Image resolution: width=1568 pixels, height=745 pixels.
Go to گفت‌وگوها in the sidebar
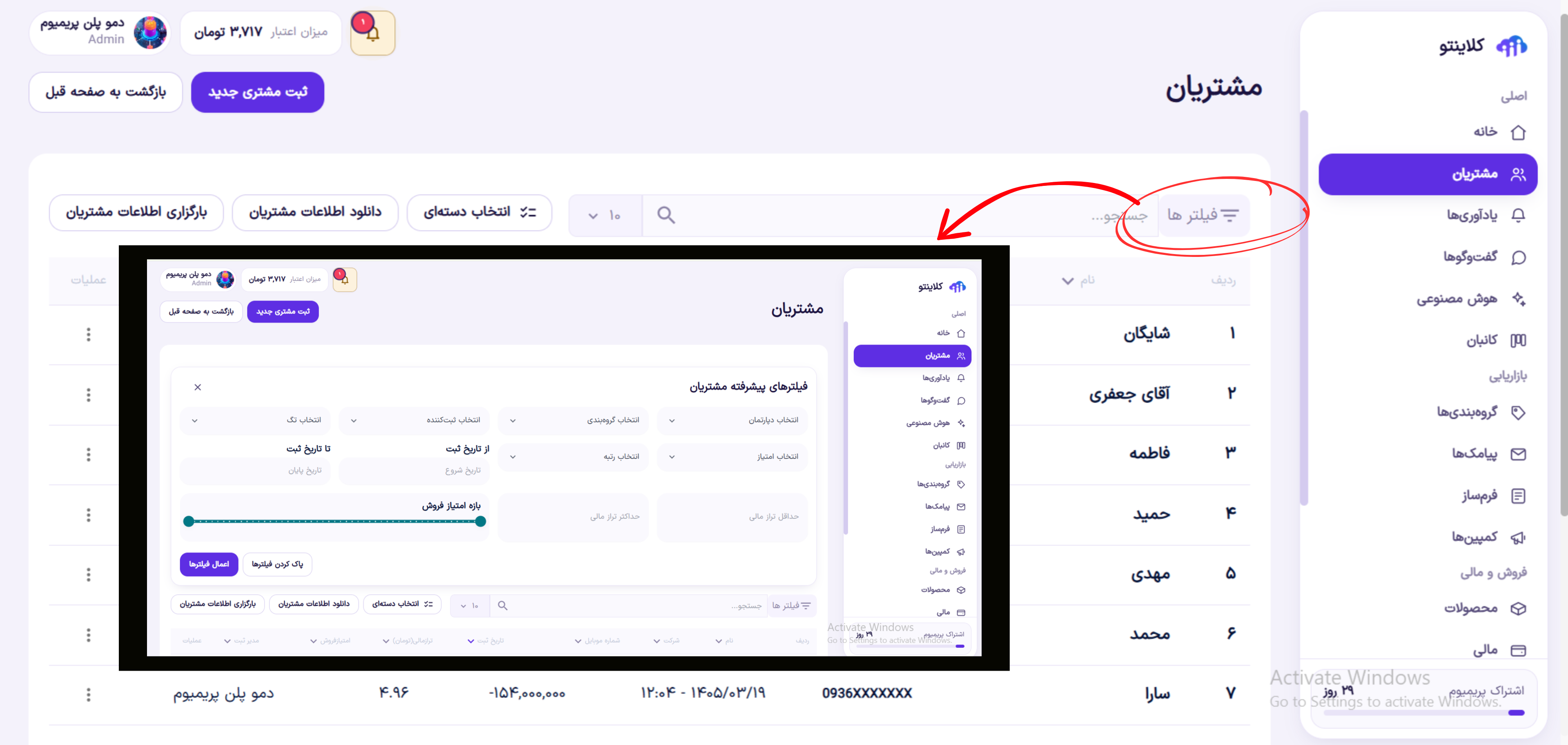1428,257
